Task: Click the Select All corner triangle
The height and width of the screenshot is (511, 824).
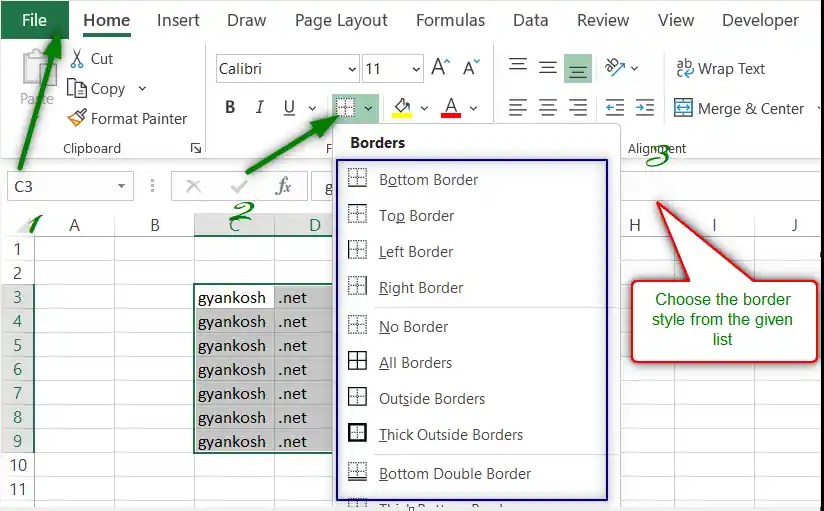Action: pyautogui.click(x=24, y=226)
